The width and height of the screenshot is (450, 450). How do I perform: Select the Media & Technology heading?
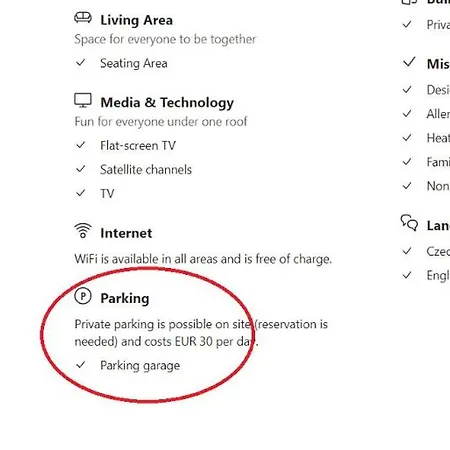coord(167,103)
